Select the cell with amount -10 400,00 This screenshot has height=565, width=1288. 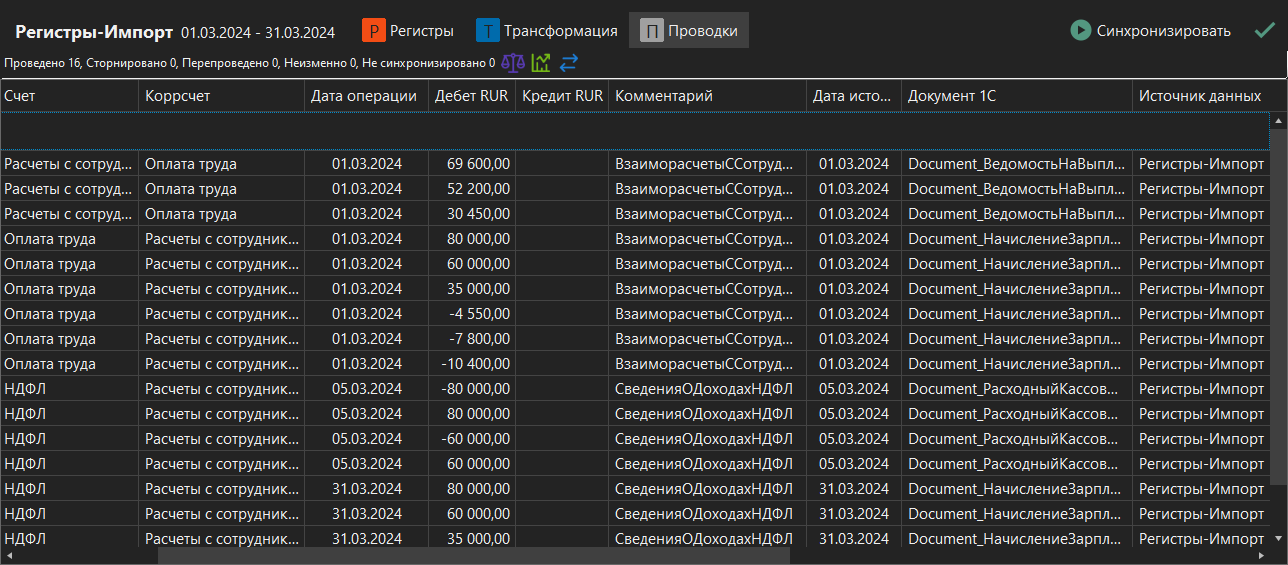coord(471,363)
